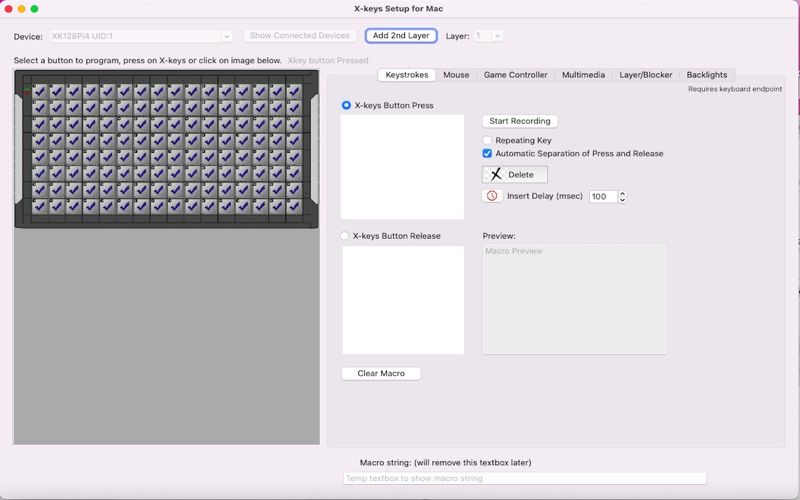Minimize the window with the yellow button
Image resolution: width=800 pixels, height=500 pixels.
click(21, 9)
